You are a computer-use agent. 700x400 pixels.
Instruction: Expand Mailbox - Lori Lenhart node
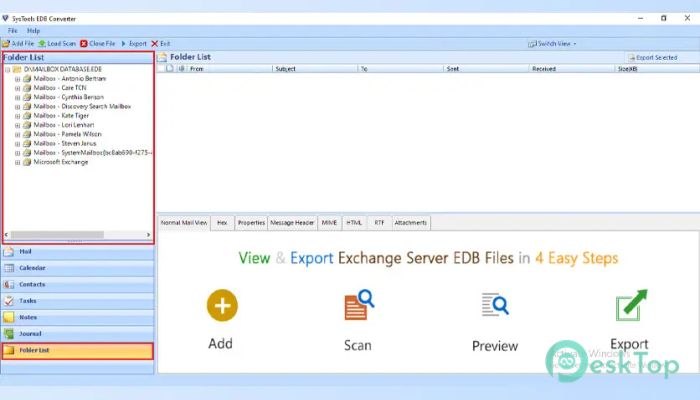[x=17, y=125]
